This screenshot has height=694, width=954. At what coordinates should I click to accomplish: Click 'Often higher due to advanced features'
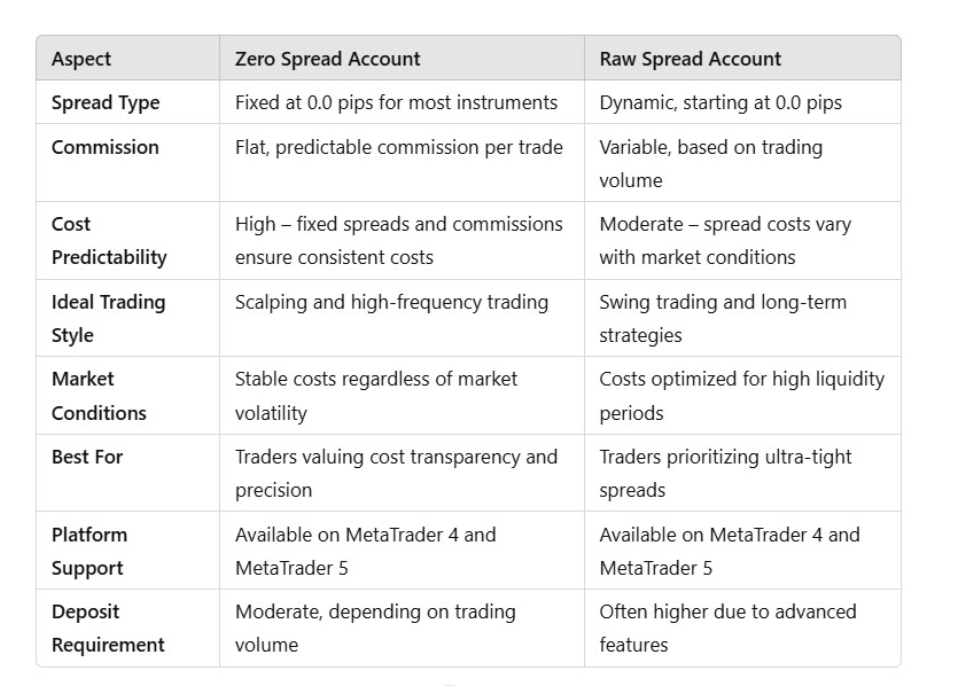(728, 628)
